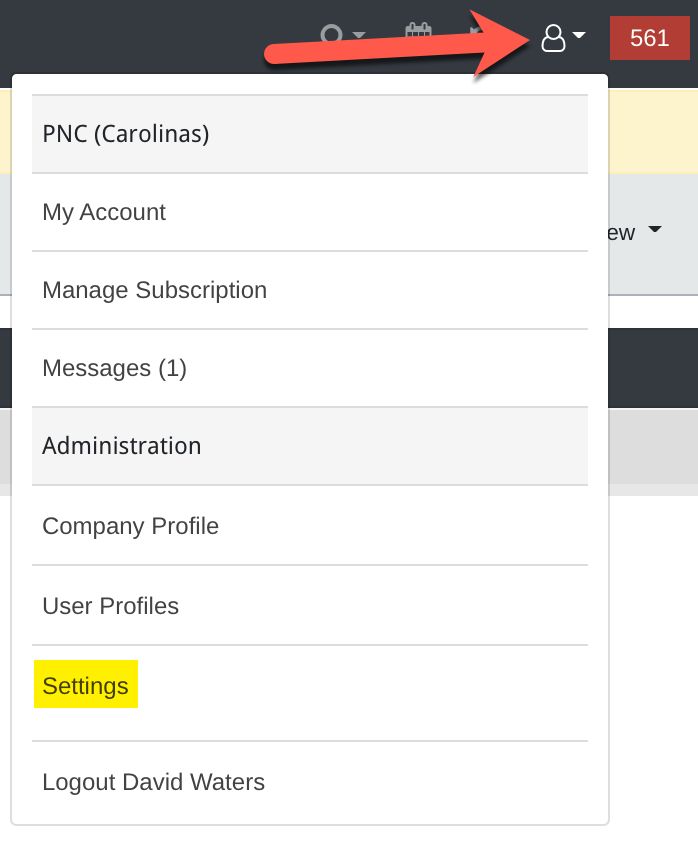
Task: Click Logout David Waters
Action: coord(153,782)
